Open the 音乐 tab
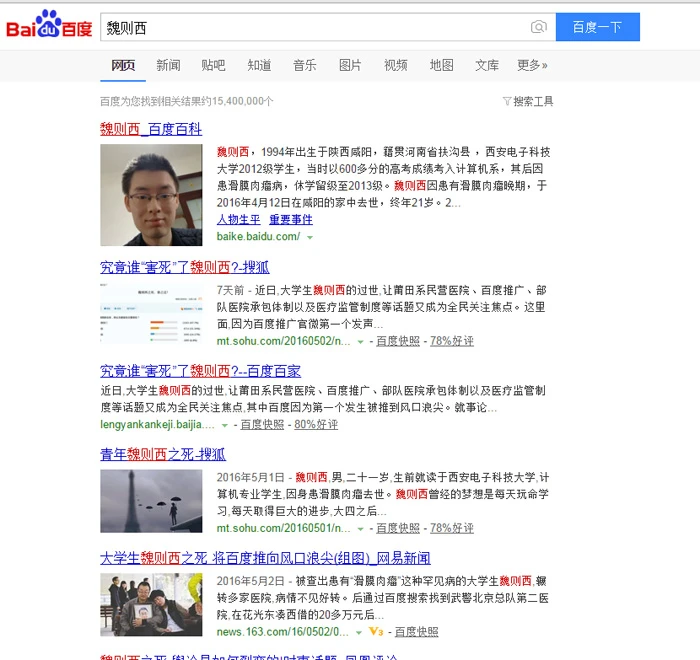Image resolution: width=700 pixels, height=660 pixels. [304, 66]
